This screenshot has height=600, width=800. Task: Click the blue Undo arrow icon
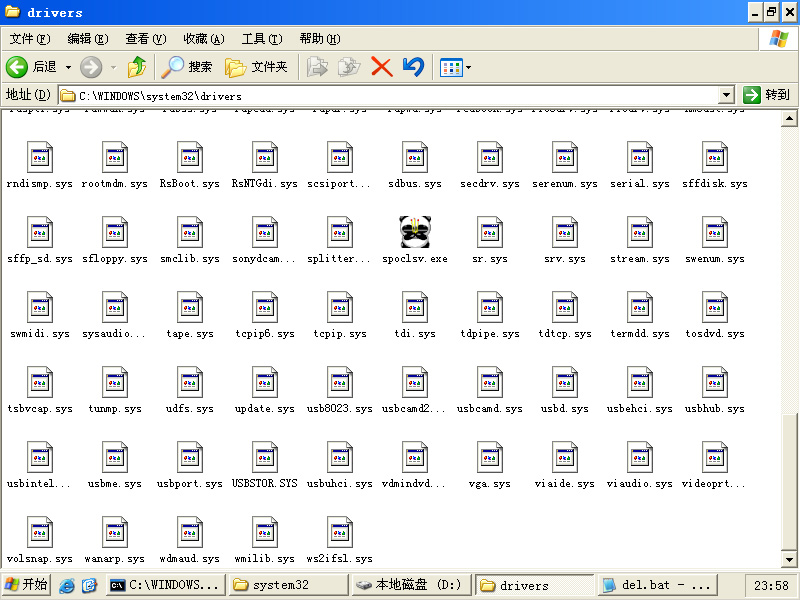(413, 67)
